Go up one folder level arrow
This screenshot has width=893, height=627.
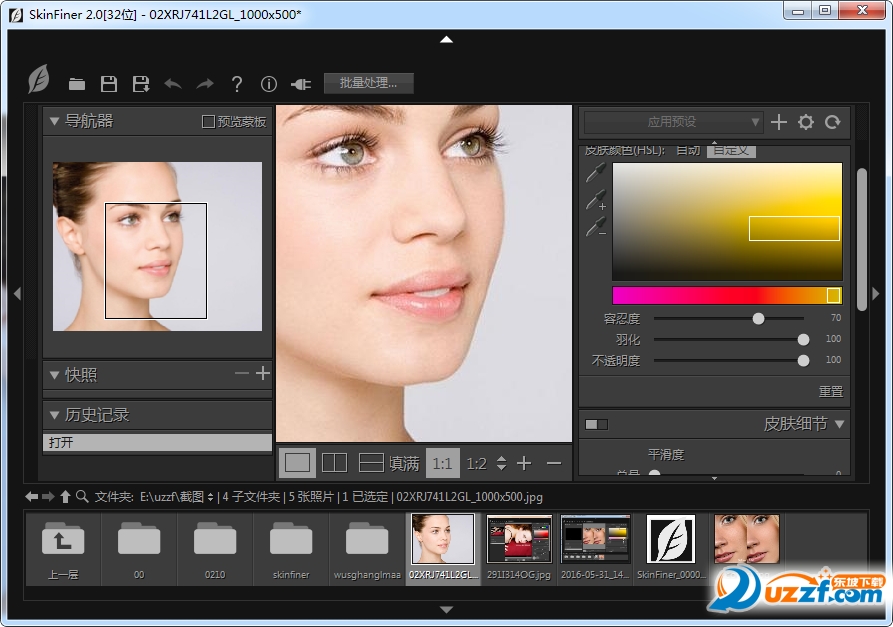point(65,497)
